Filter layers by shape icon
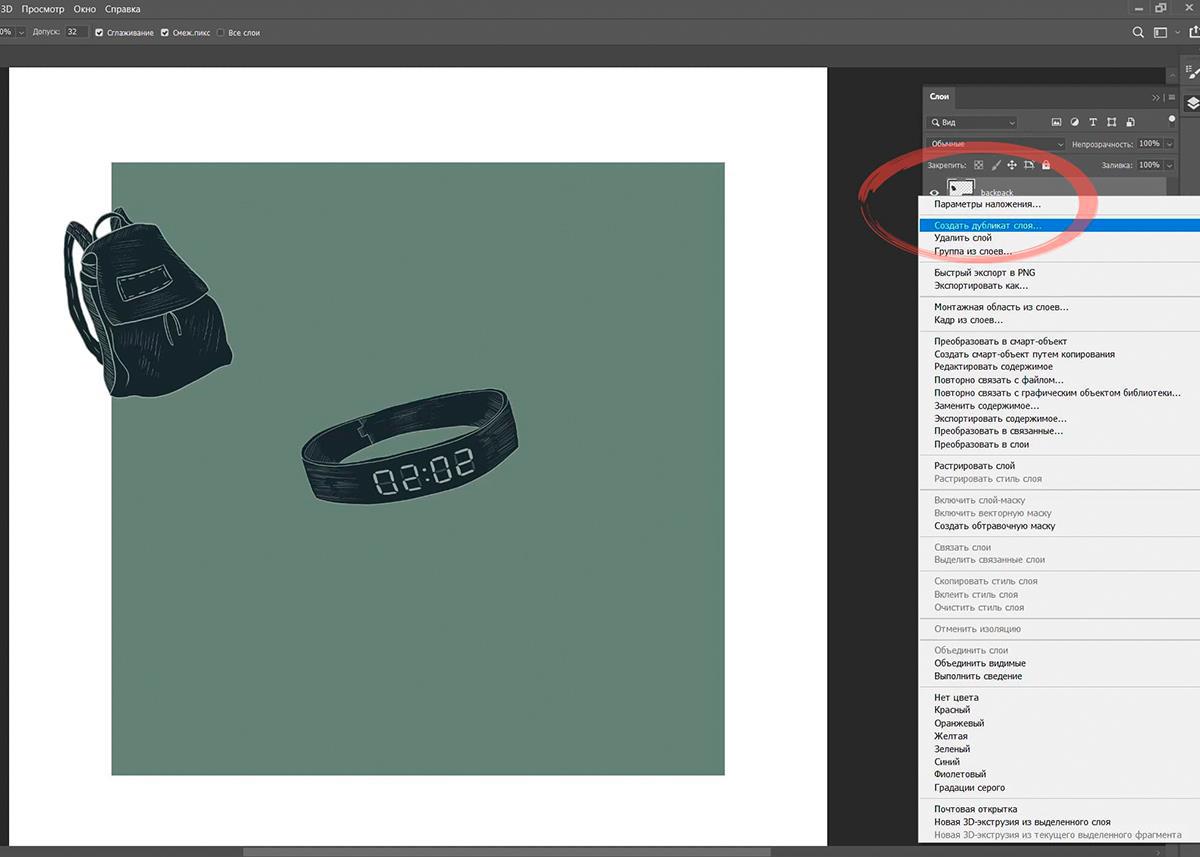The width and height of the screenshot is (1200, 857). click(1111, 122)
